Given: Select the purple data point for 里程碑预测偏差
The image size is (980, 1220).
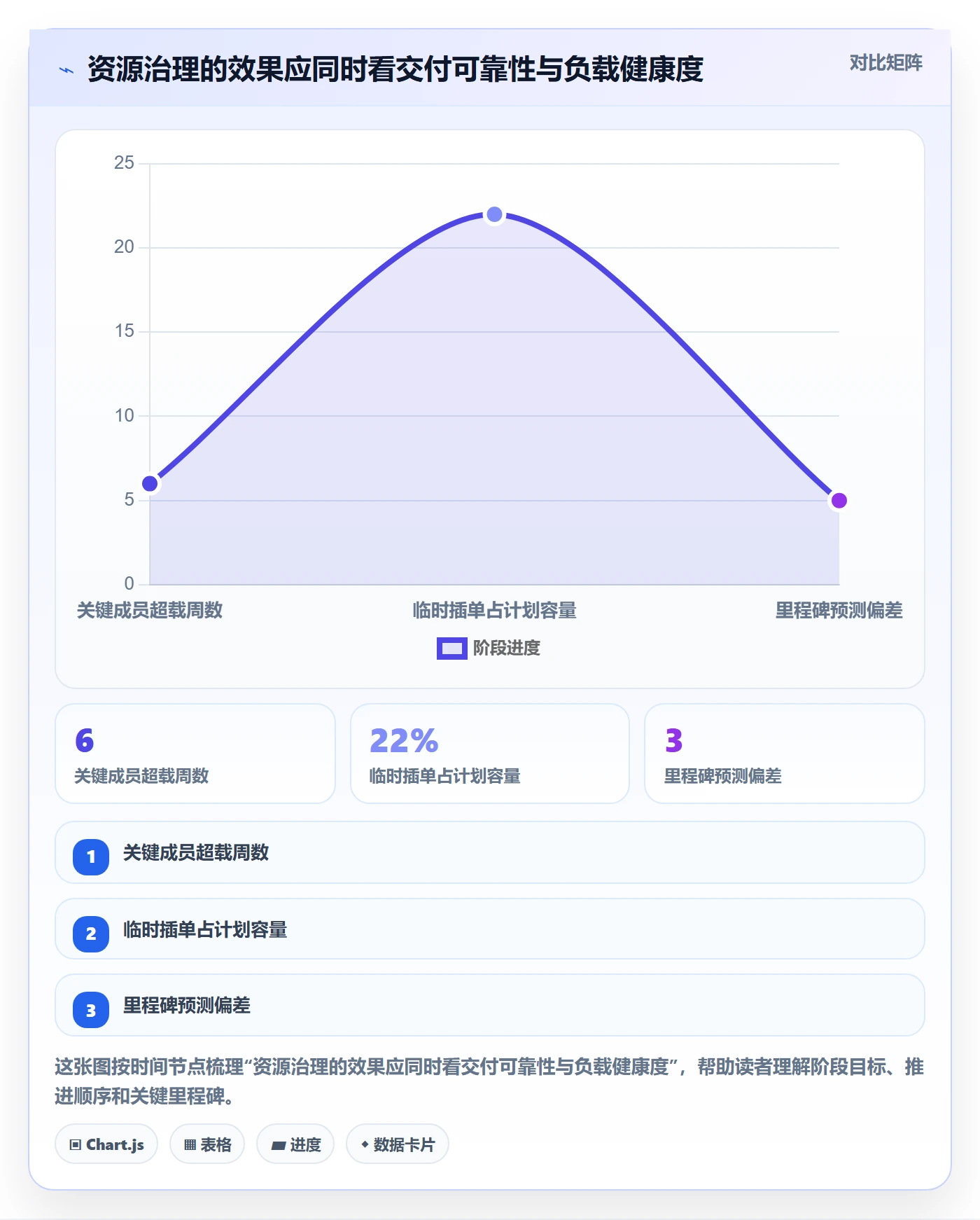Looking at the screenshot, I should 839,501.
